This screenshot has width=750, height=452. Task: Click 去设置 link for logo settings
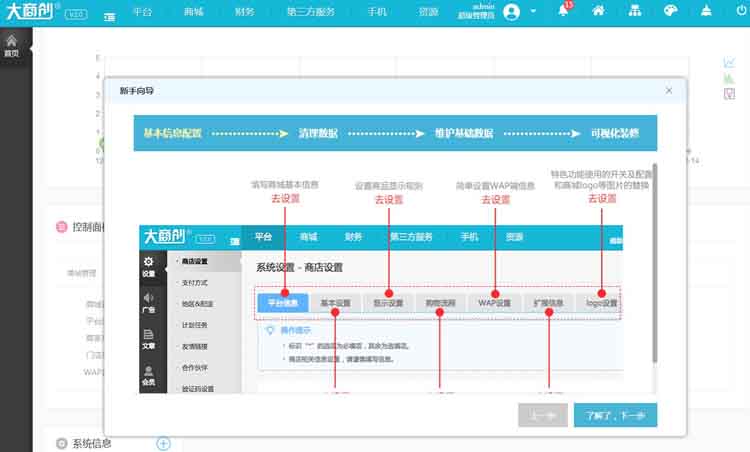click(602, 199)
